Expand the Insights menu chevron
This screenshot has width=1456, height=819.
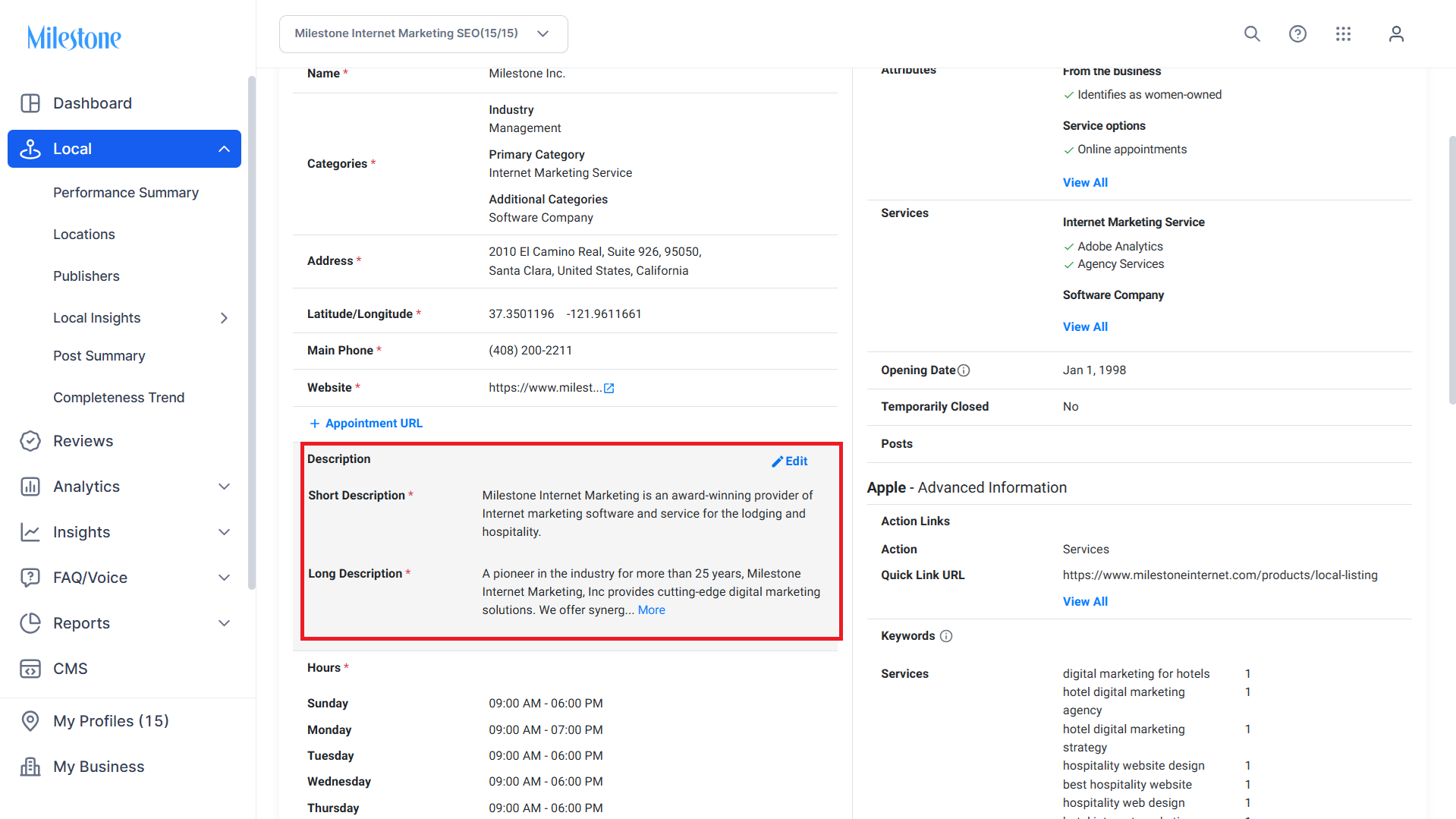[x=224, y=532]
